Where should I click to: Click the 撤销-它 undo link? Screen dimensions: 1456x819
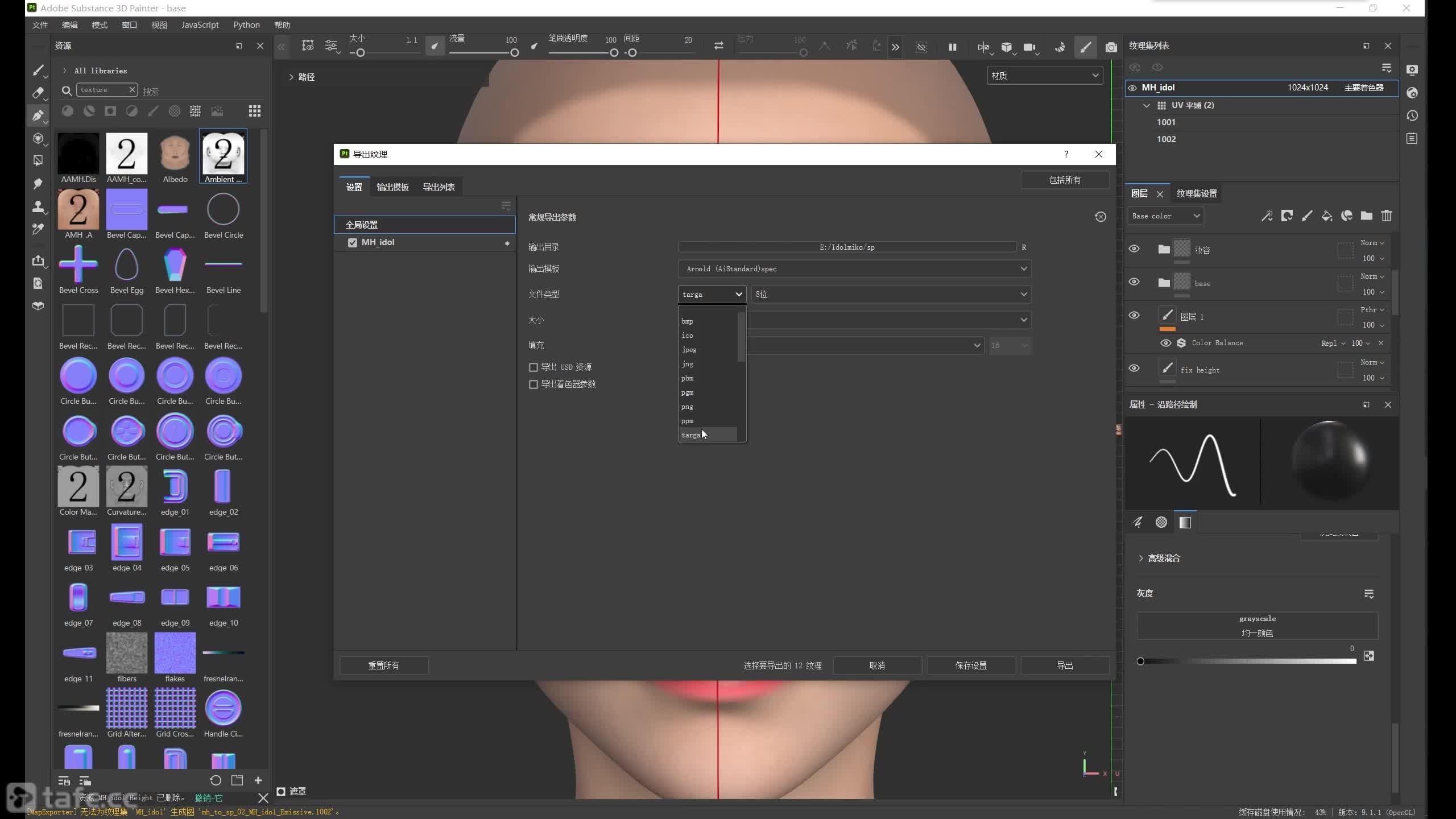tap(208, 798)
